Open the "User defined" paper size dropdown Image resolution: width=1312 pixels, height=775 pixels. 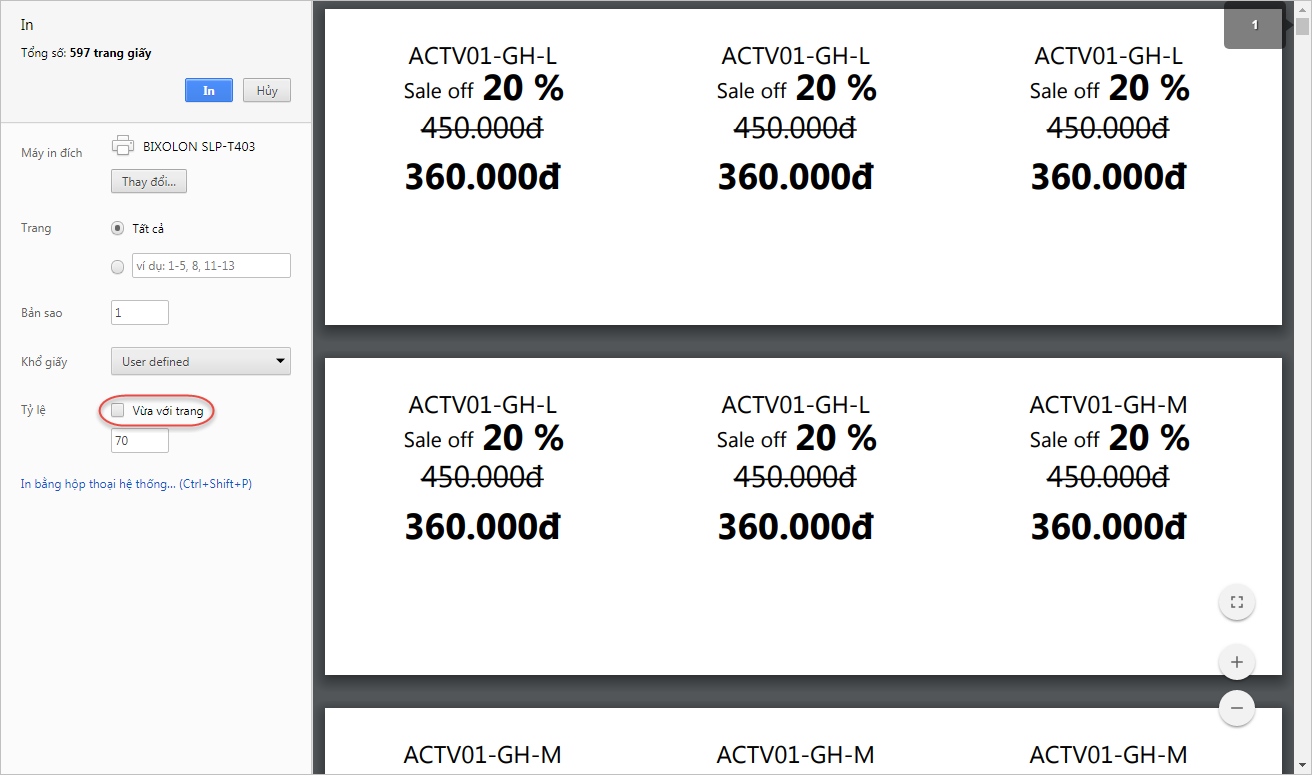click(201, 361)
